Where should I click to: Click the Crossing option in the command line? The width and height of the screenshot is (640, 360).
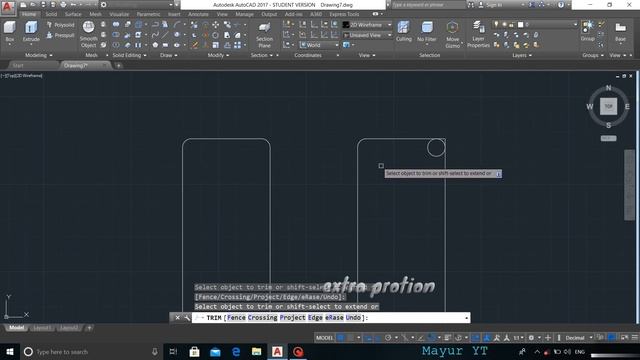pyautogui.click(x=262, y=318)
